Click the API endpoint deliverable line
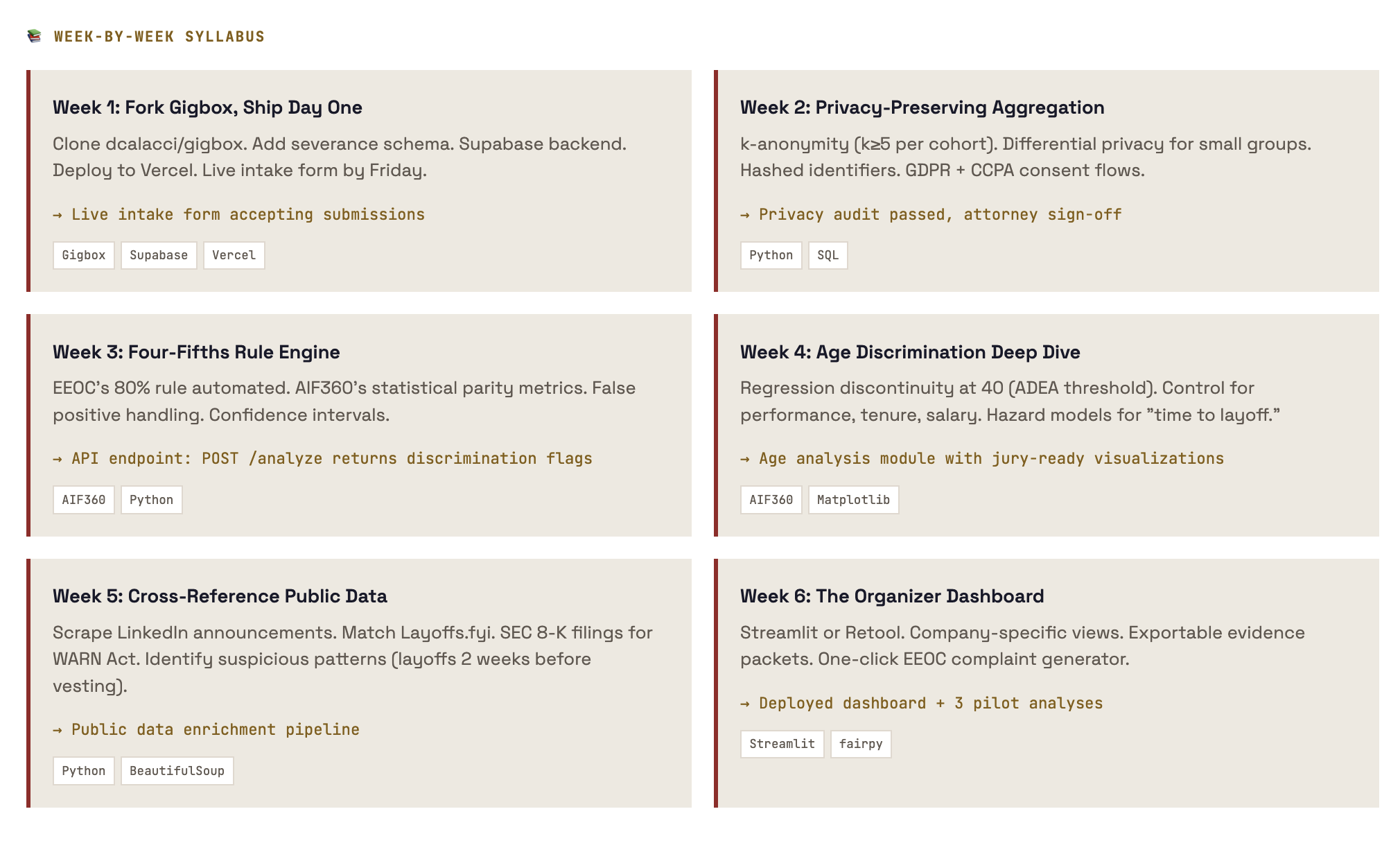The width and height of the screenshot is (1400, 843). (x=323, y=459)
